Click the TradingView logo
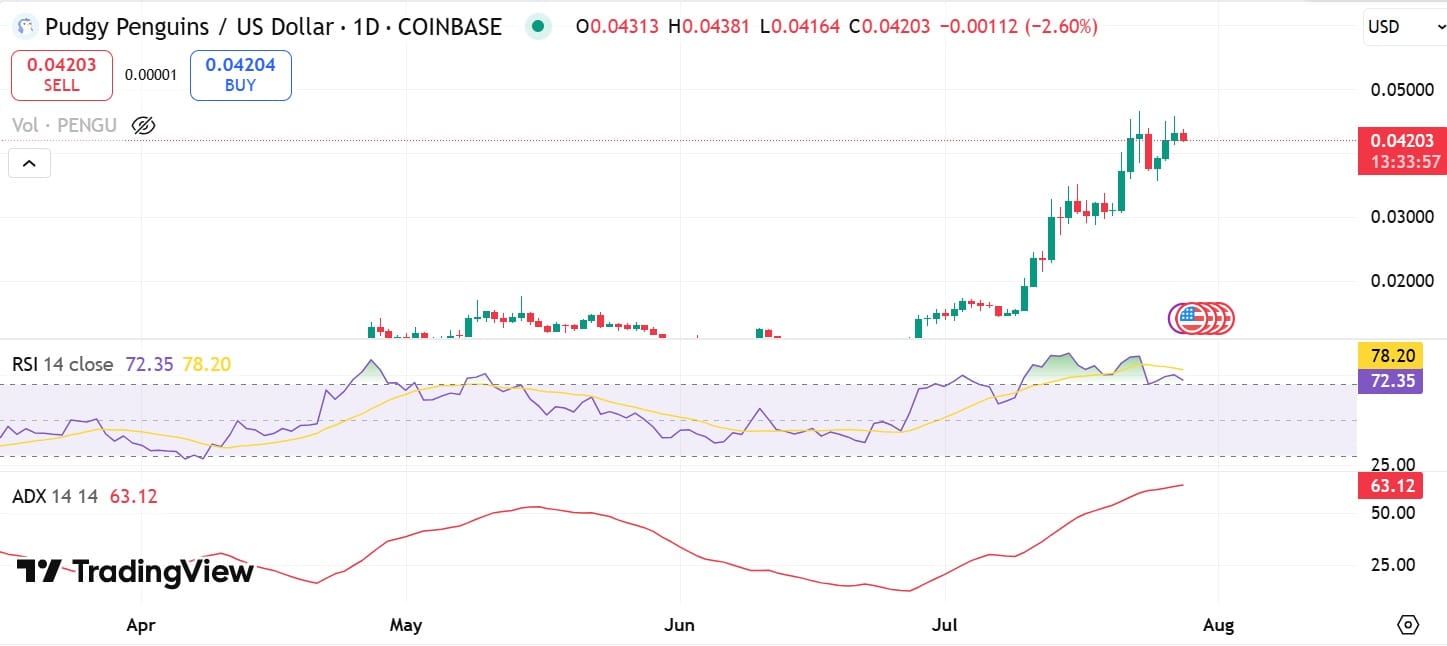1447x646 pixels. tap(128, 573)
